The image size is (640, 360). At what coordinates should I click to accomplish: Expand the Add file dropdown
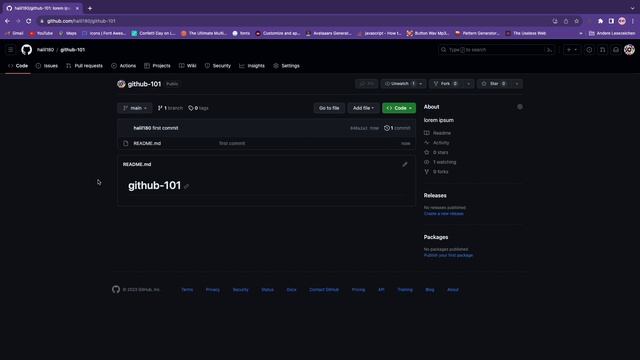pyautogui.click(x=363, y=108)
